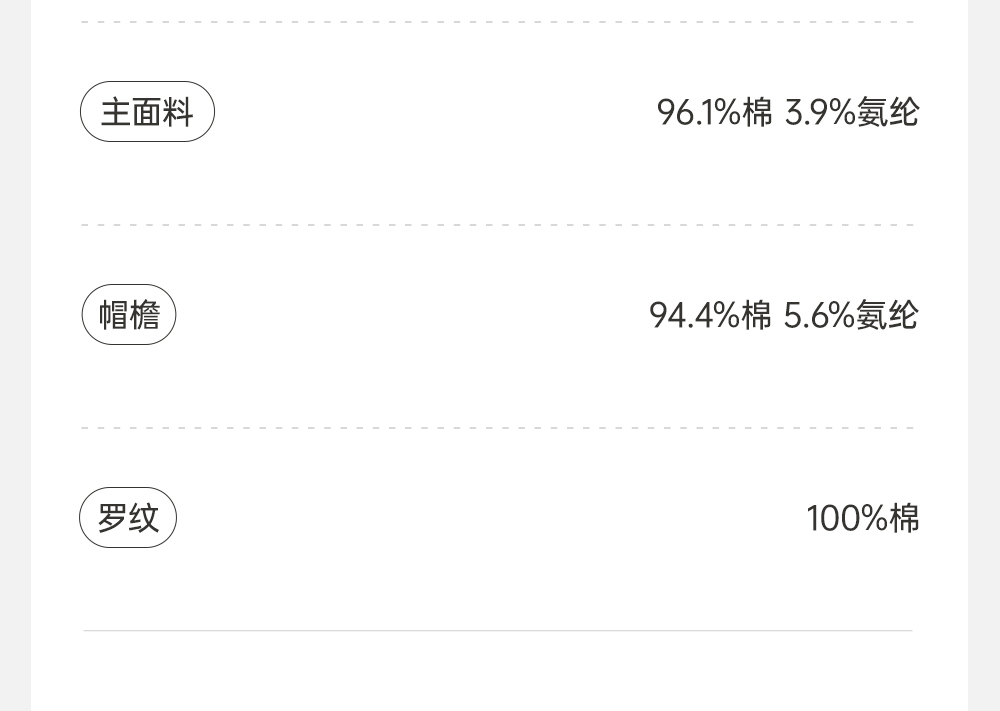
Task: Click the 96.1%棉 text
Action: (x=714, y=112)
